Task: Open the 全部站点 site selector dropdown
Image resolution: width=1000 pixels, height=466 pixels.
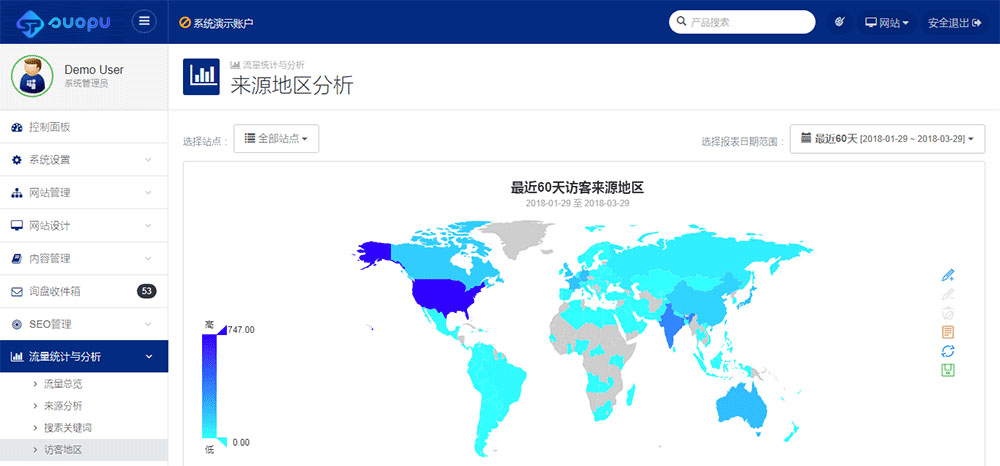Action: [x=276, y=138]
